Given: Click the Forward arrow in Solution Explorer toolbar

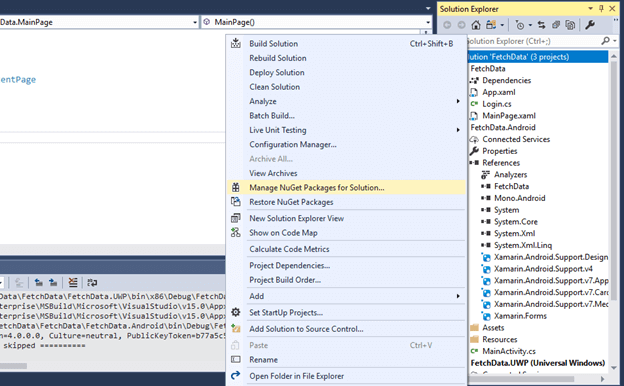Looking at the screenshot, I should click(461, 25).
